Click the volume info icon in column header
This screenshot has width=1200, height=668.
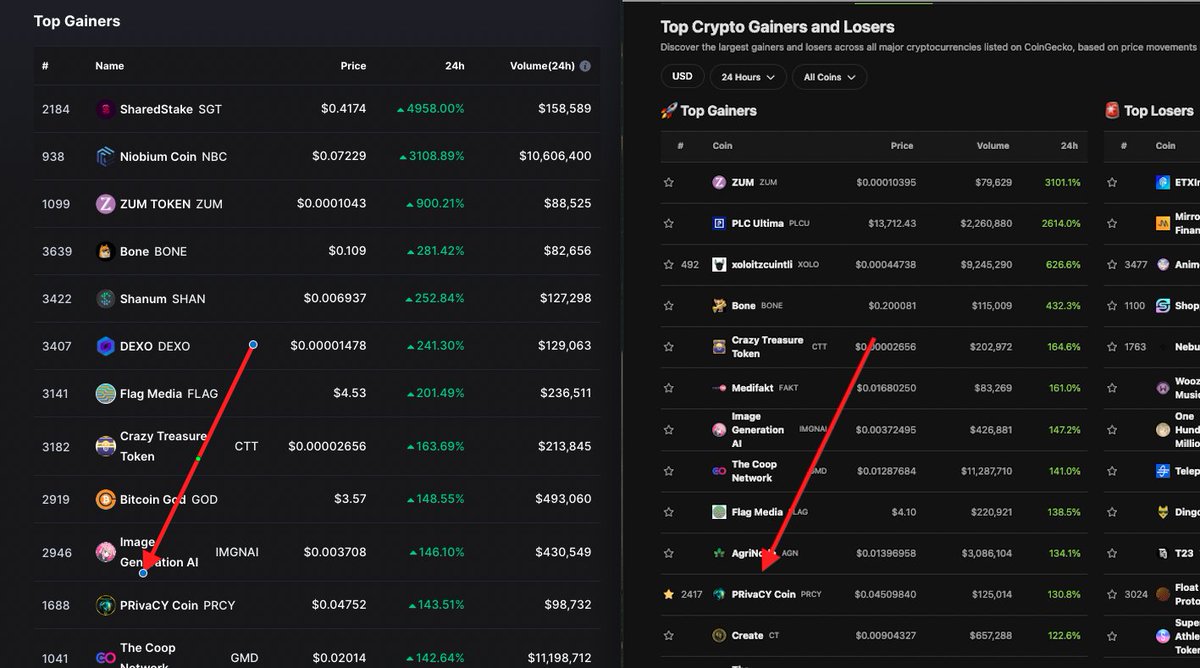pyautogui.click(x=585, y=66)
